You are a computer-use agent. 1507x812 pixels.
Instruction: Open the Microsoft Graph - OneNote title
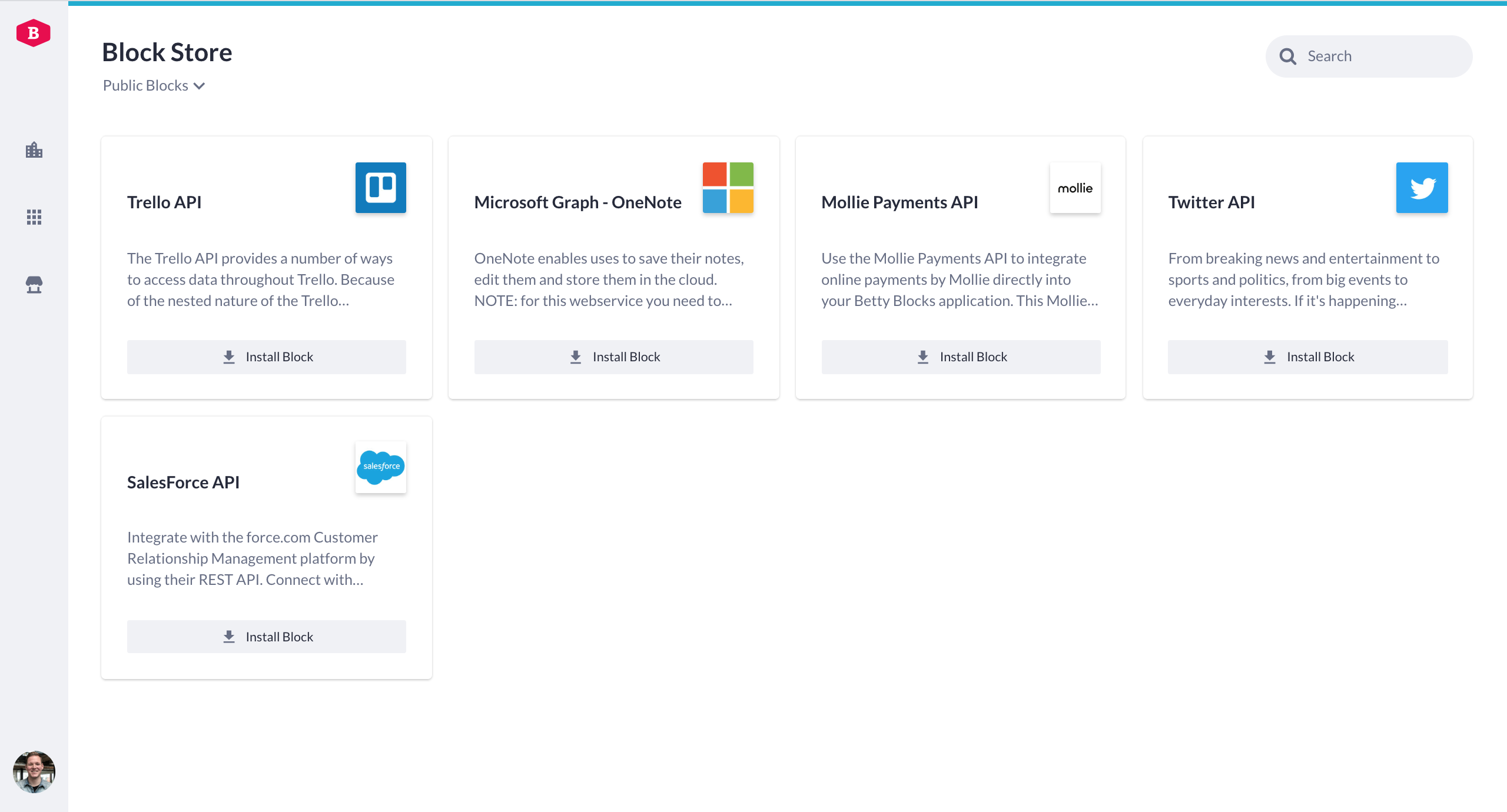tap(578, 202)
